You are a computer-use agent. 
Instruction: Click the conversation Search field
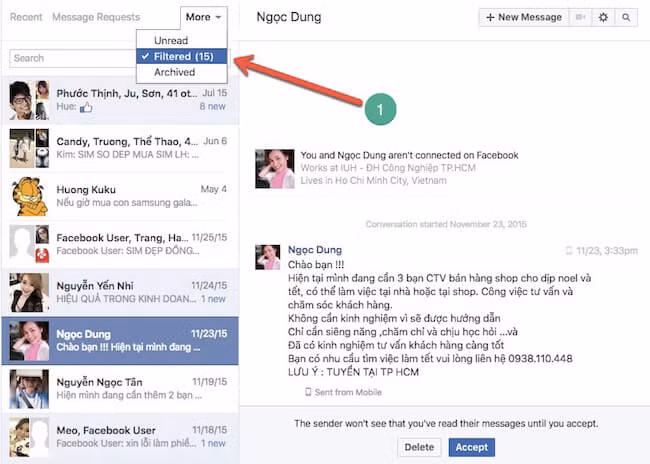pyautogui.click(x=70, y=58)
